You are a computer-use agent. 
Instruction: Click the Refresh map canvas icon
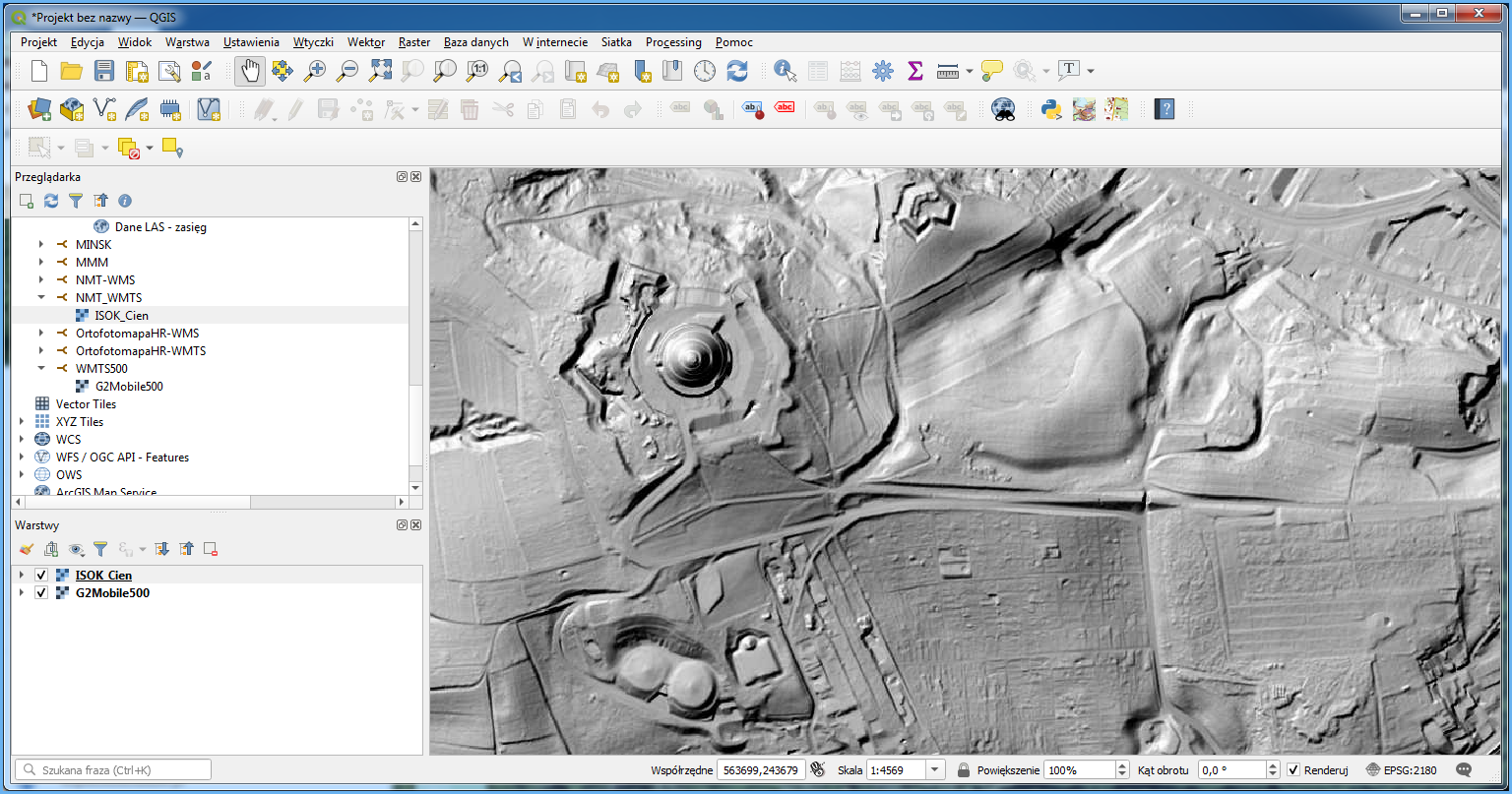point(737,71)
